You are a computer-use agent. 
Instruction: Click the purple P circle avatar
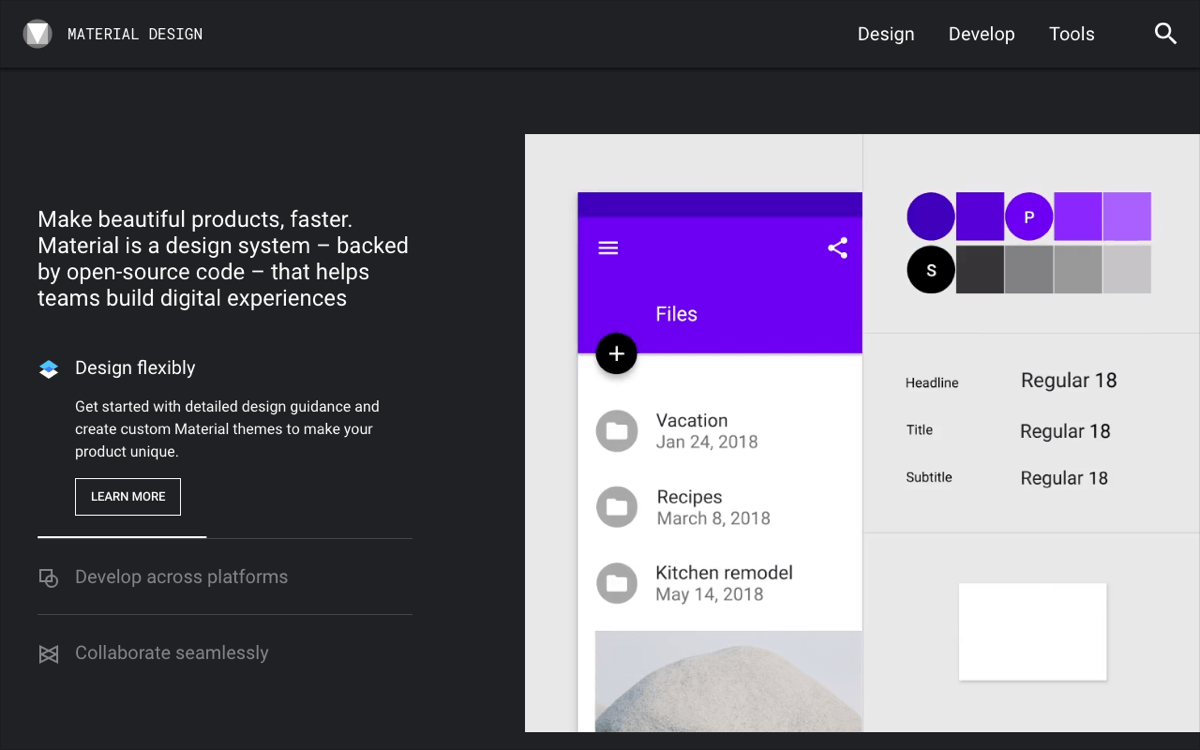tap(1029, 217)
